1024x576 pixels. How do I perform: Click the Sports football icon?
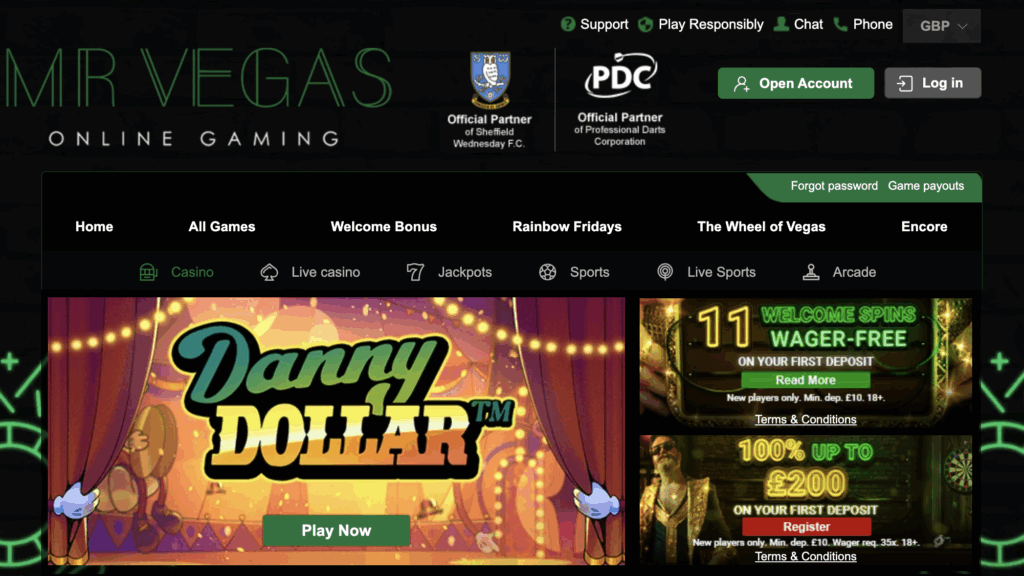[x=548, y=272]
